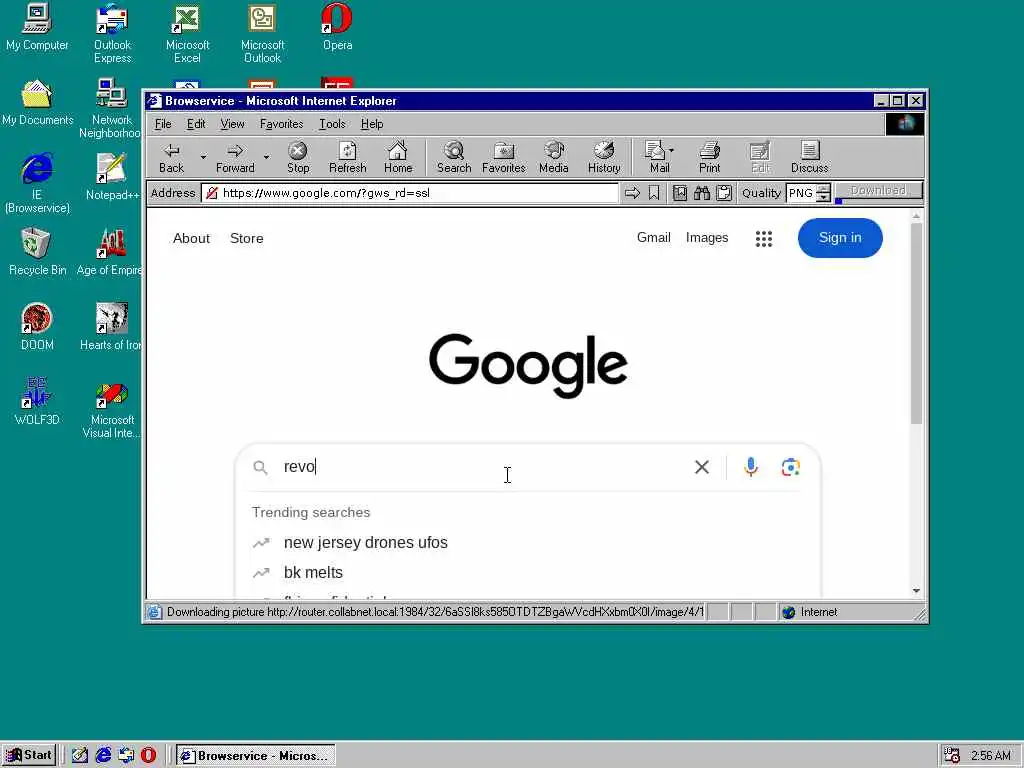Open the Help menu
Image resolution: width=1024 pixels, height=768 pixels.
[372, 124]
